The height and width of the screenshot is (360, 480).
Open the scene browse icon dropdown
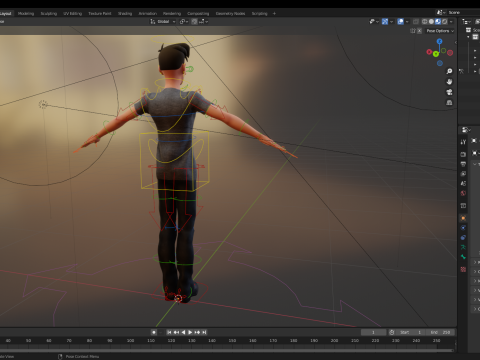(441, 12)
